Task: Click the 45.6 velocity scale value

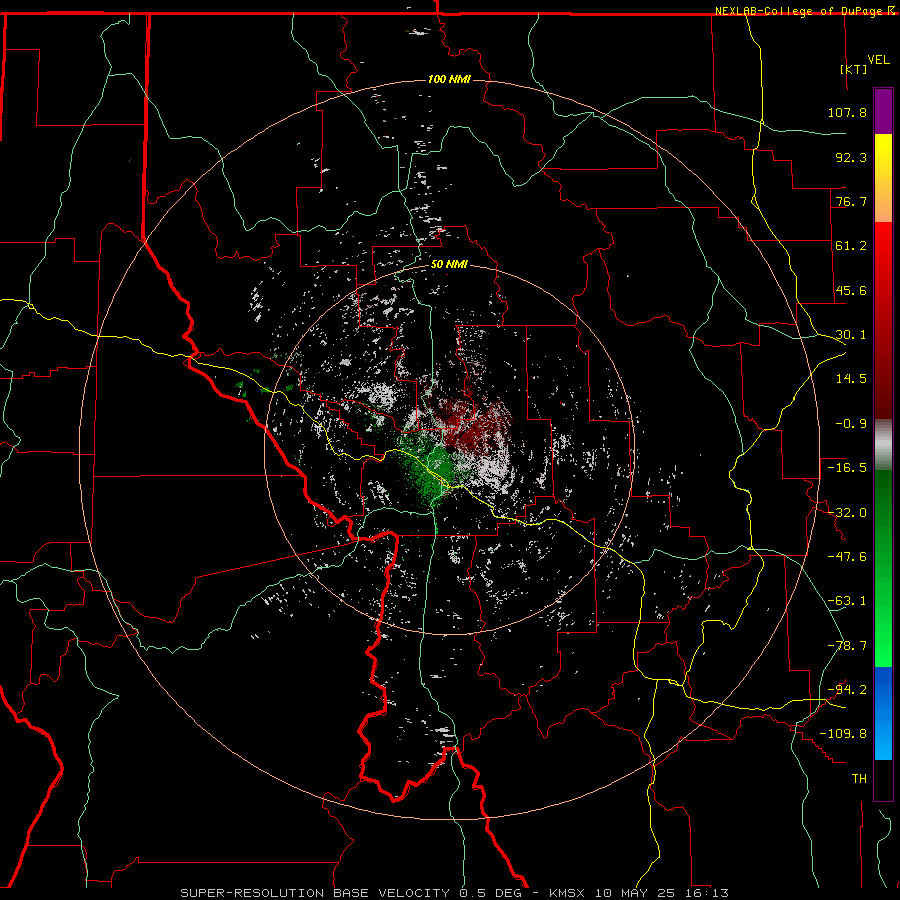Action: pyautogui.click(x=851, y=290)
